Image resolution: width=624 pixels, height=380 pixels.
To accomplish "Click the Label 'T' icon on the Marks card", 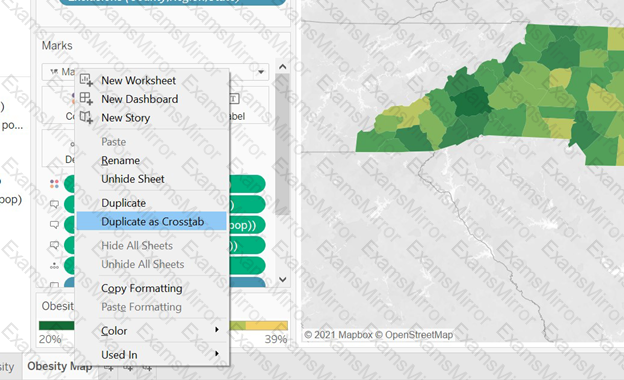I will pyautogui.click(x=234, y=98).
